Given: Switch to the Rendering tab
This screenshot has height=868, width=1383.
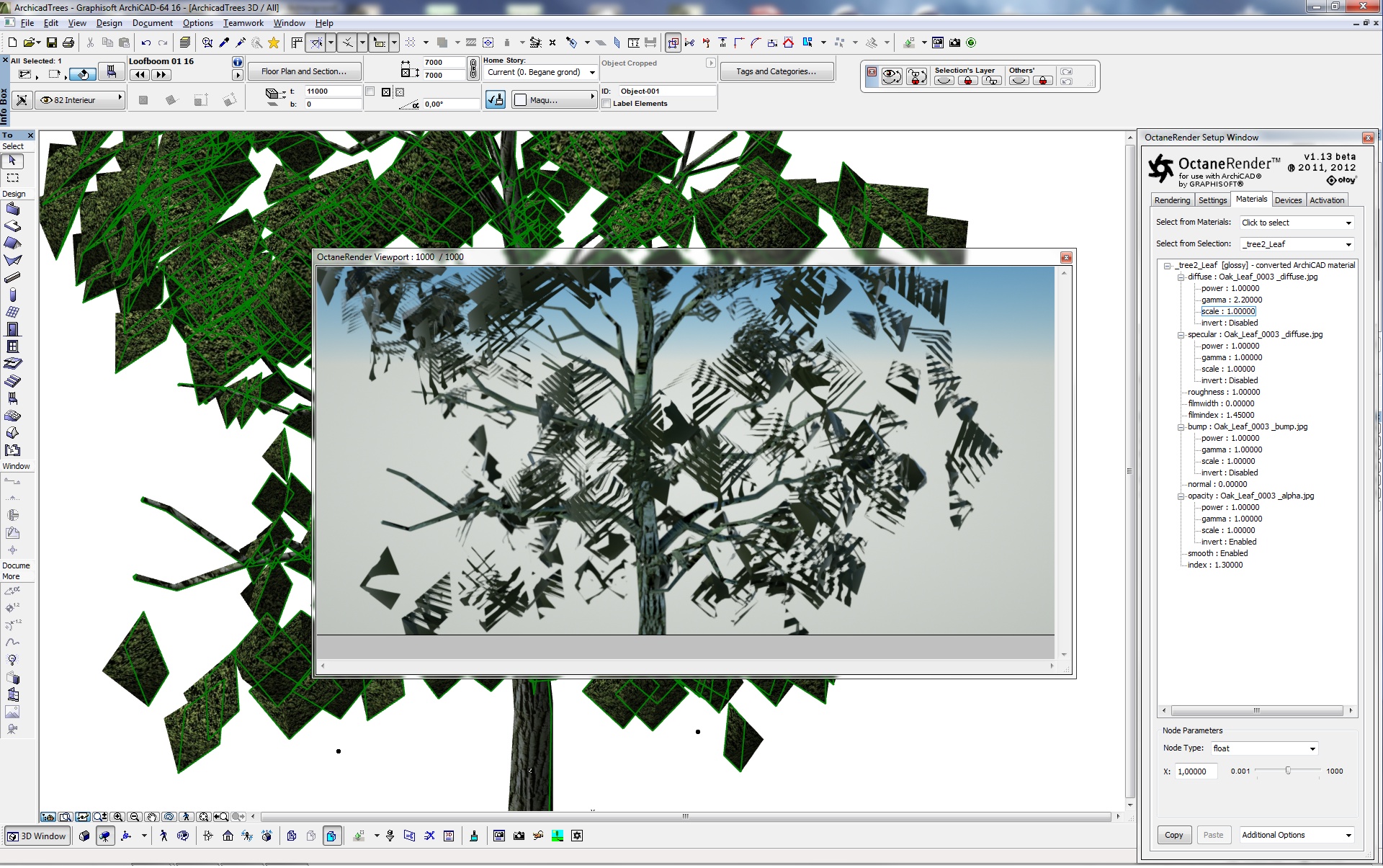Looking at the screenshot, I should [x=1171, y=200].
